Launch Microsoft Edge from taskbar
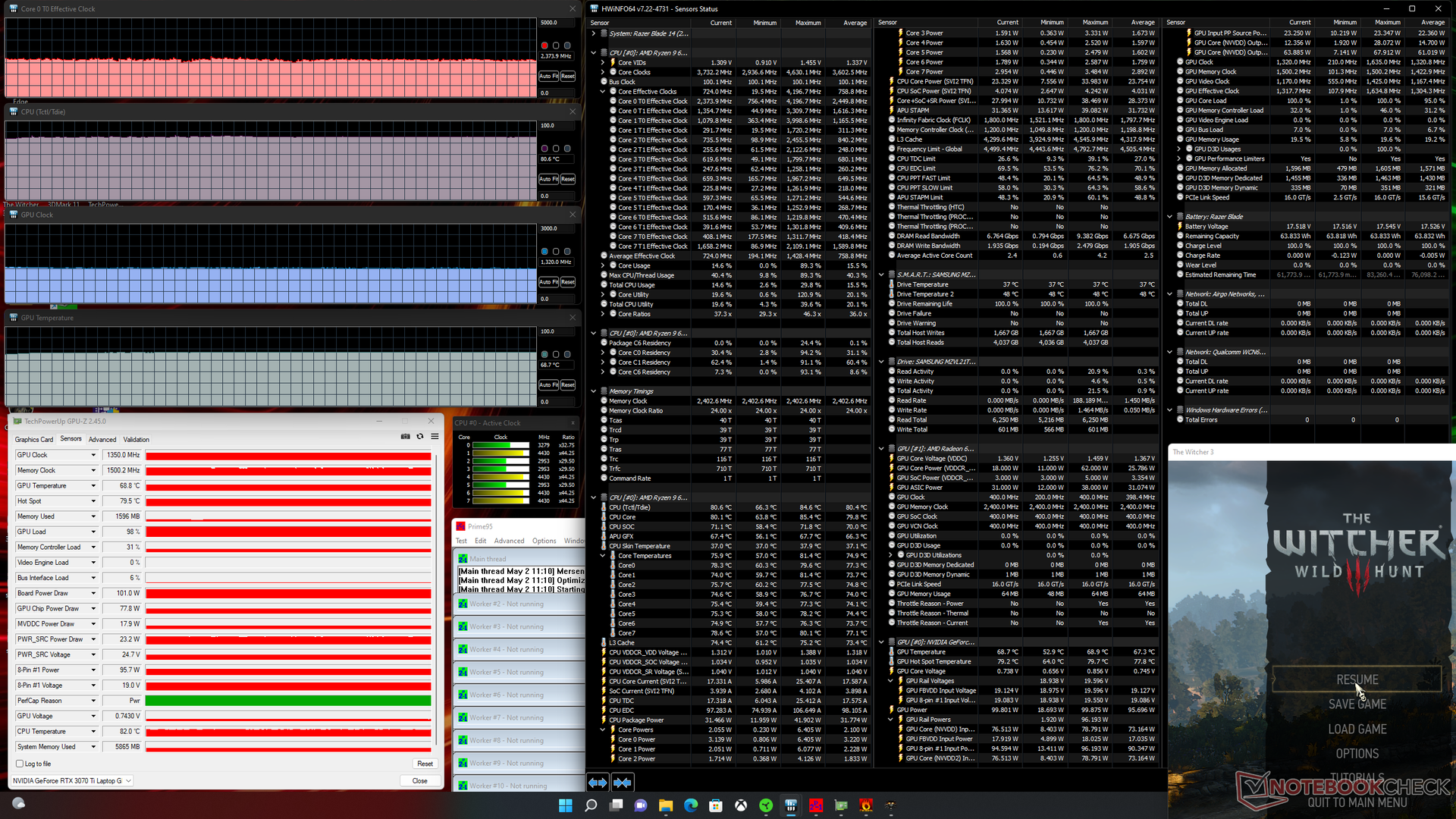Screen dimensions: 1456x819 [x=691, y=805]
